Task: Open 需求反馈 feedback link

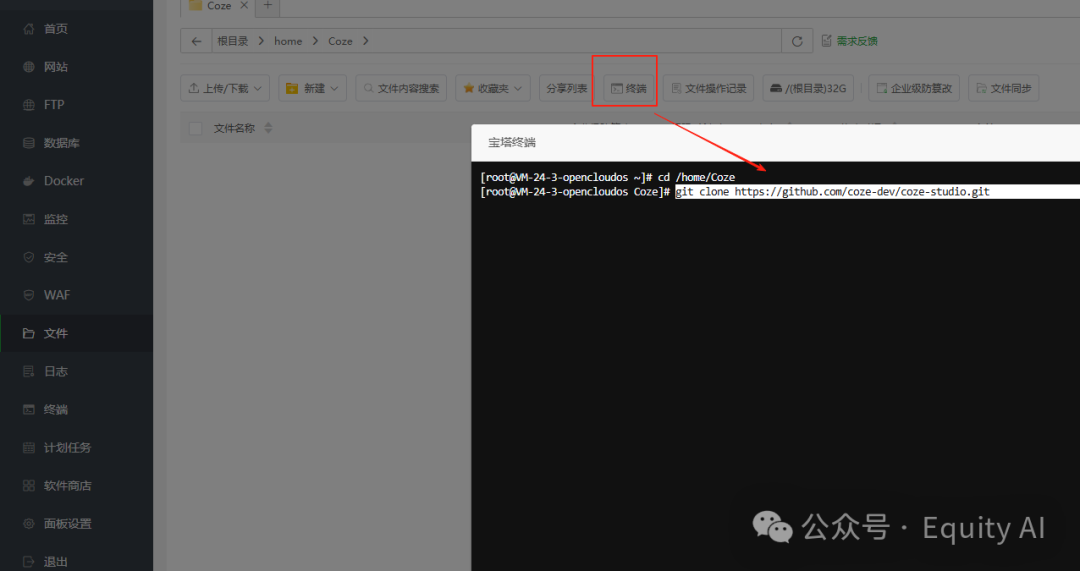Action: 850,41
